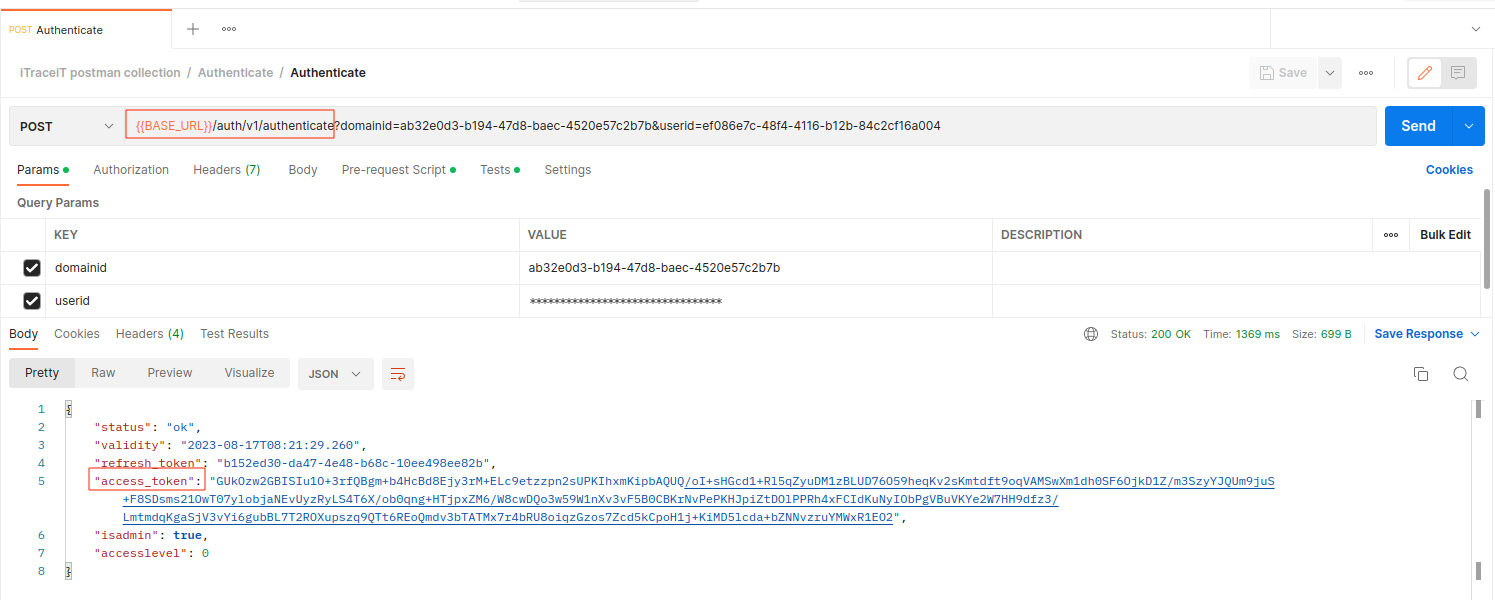Click the network globe icon near status
The height and width of the screenshot is (600, 1495).
pos(1091,334)
